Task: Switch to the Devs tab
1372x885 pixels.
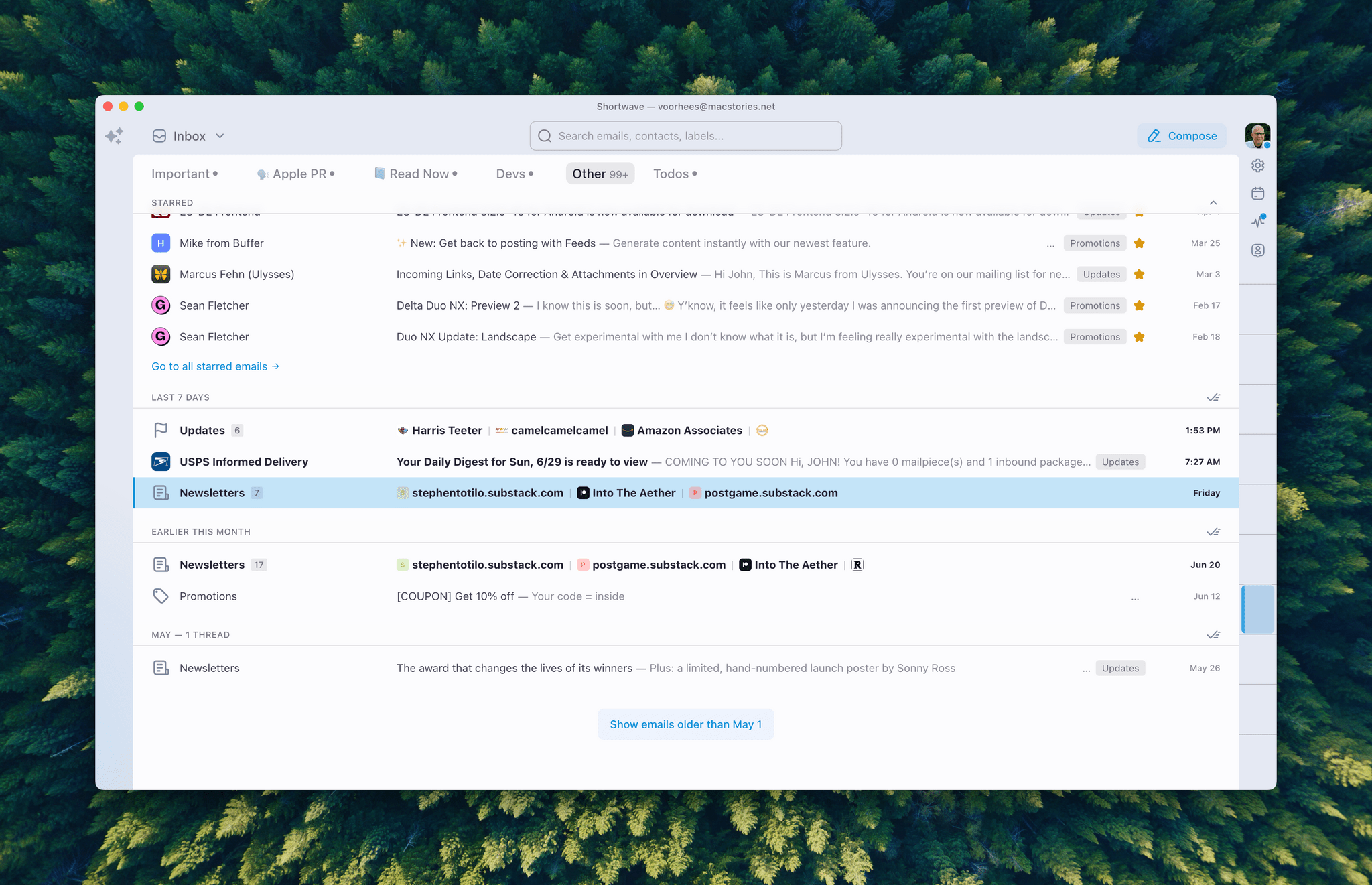Action: (x=514, y=174)
